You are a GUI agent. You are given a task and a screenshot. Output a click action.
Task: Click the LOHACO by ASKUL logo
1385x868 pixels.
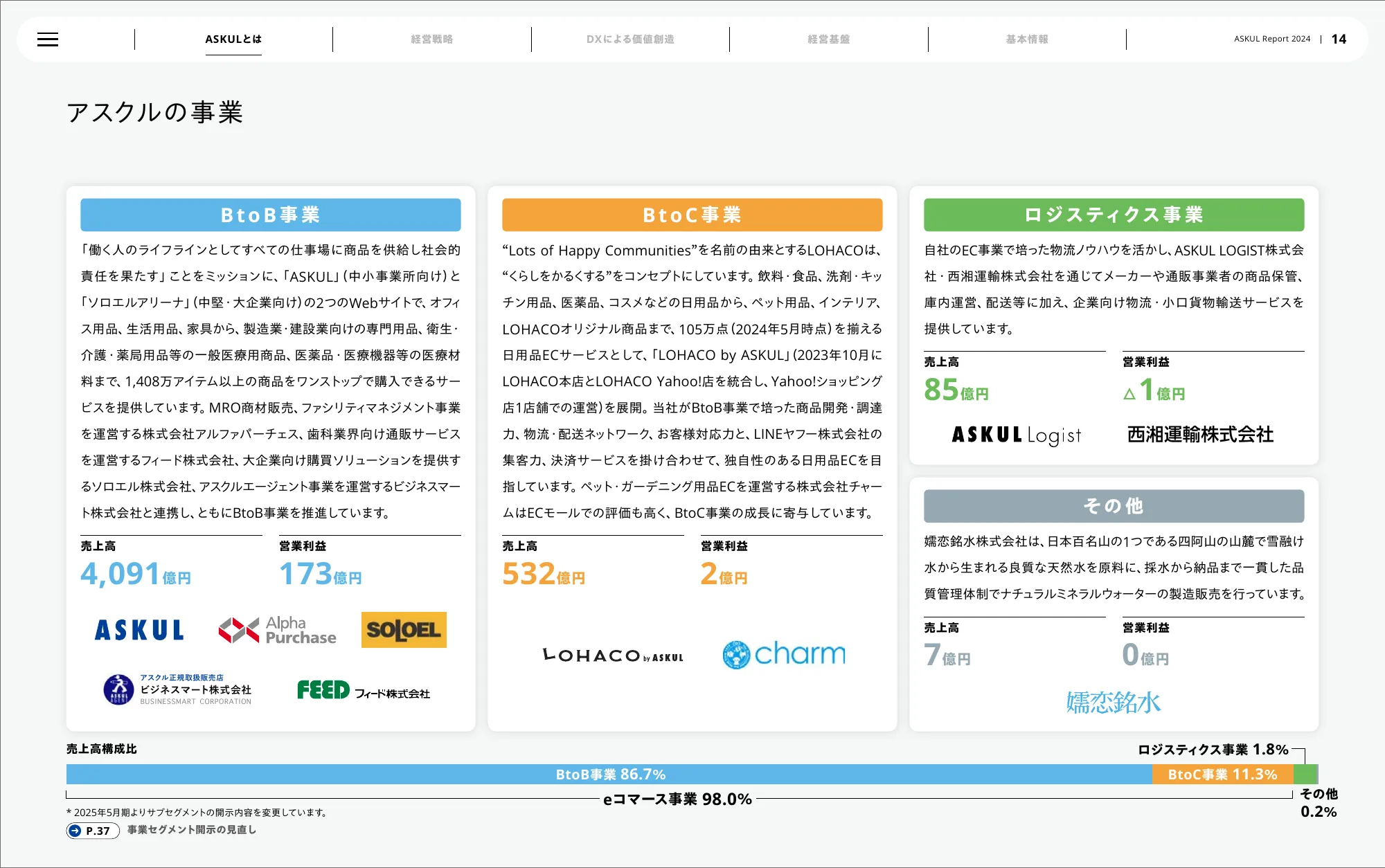(x=613, y=655)
